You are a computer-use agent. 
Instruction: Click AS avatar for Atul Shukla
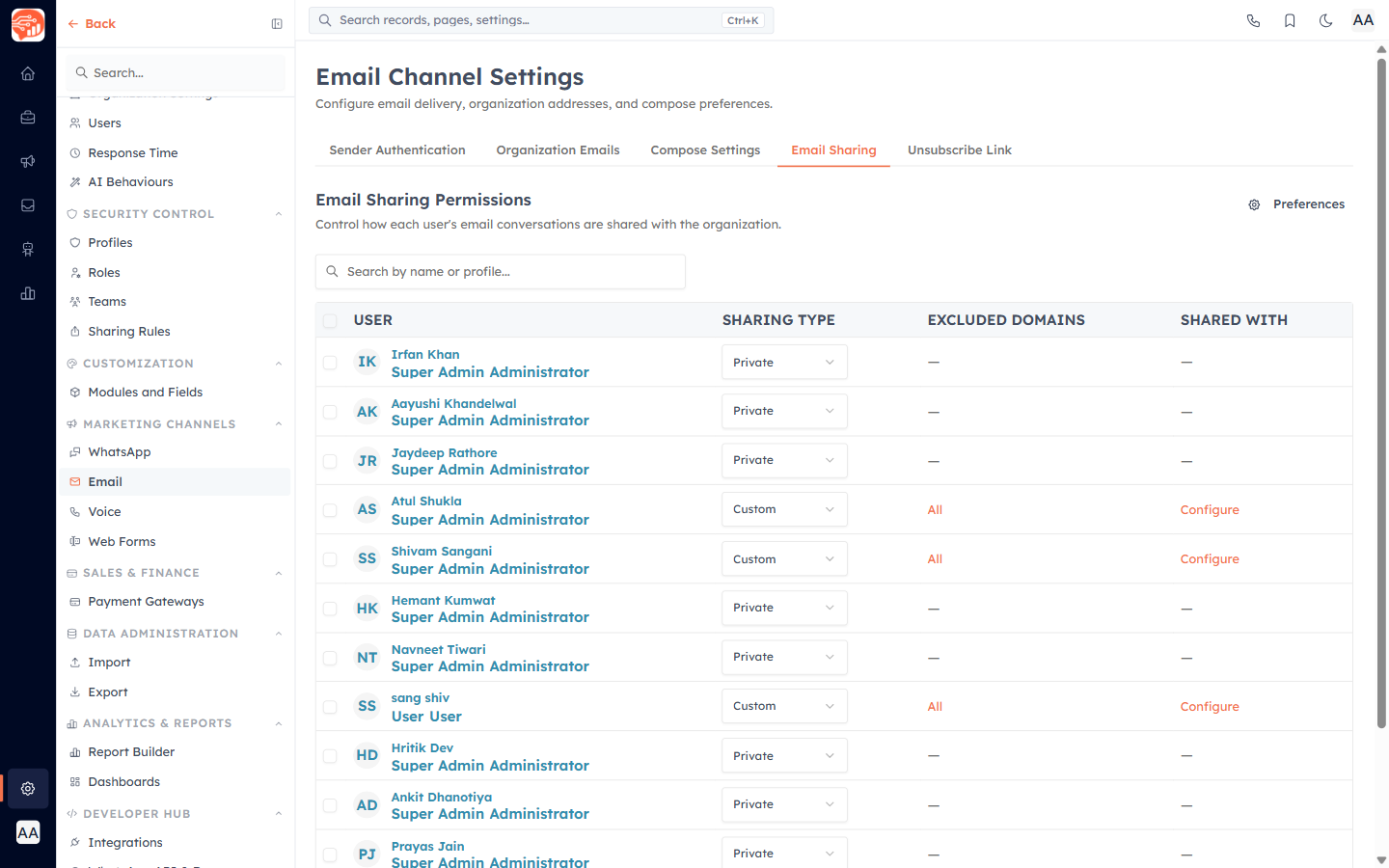[x=368, y=510]
